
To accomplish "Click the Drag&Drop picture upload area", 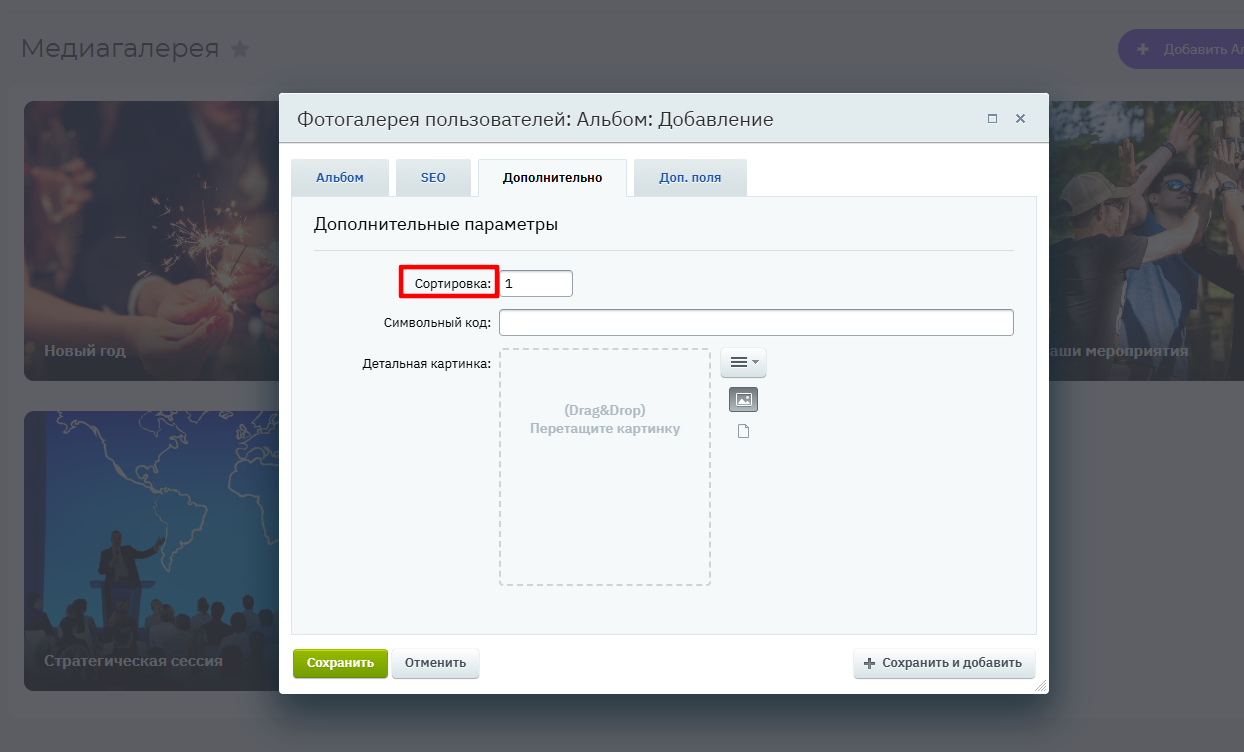I will 605,467.
